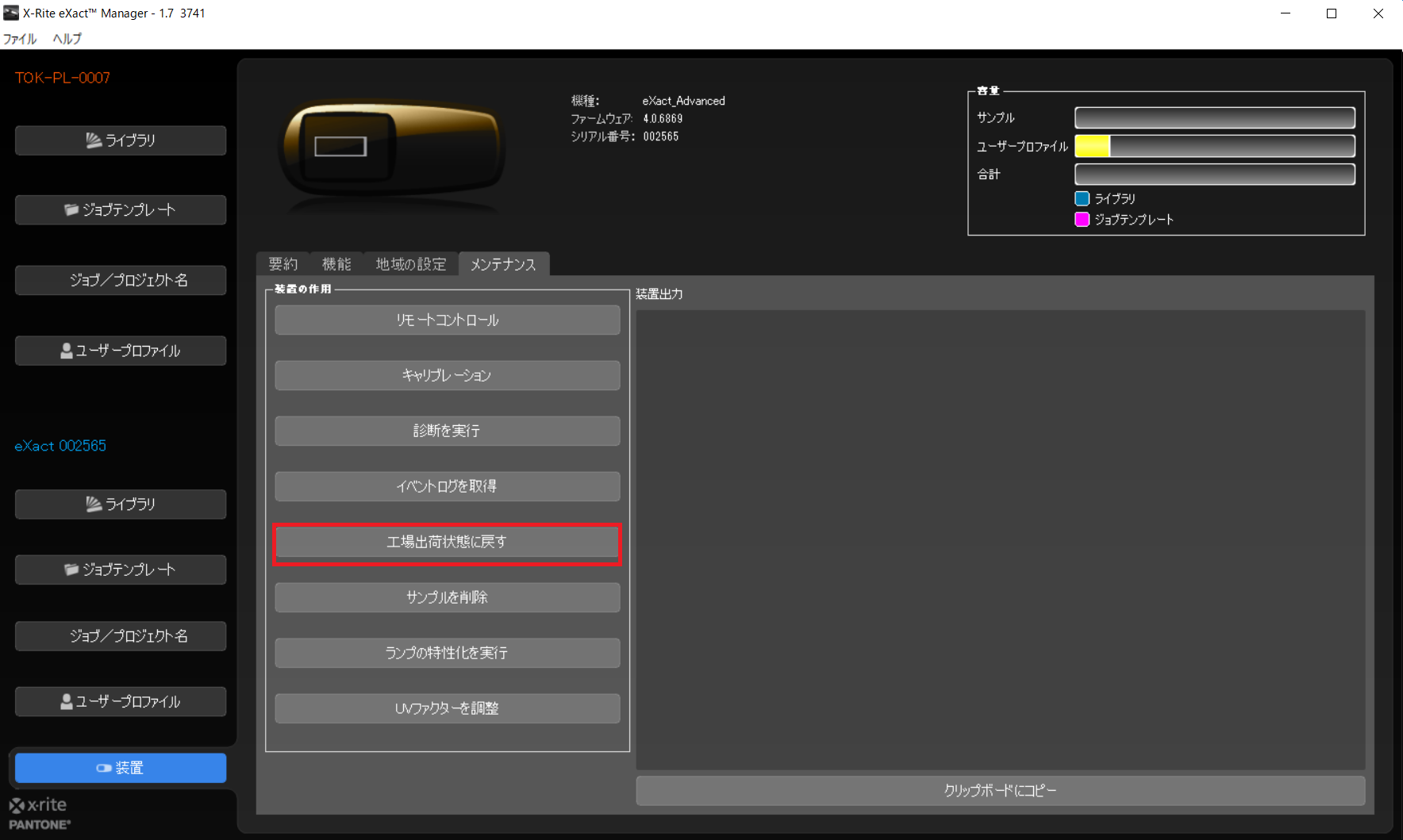Click the ユーザープロファイル capacity bar
Image resolution: width=1403 pixels, height=840 pixels.
[x=1215, y=146]
